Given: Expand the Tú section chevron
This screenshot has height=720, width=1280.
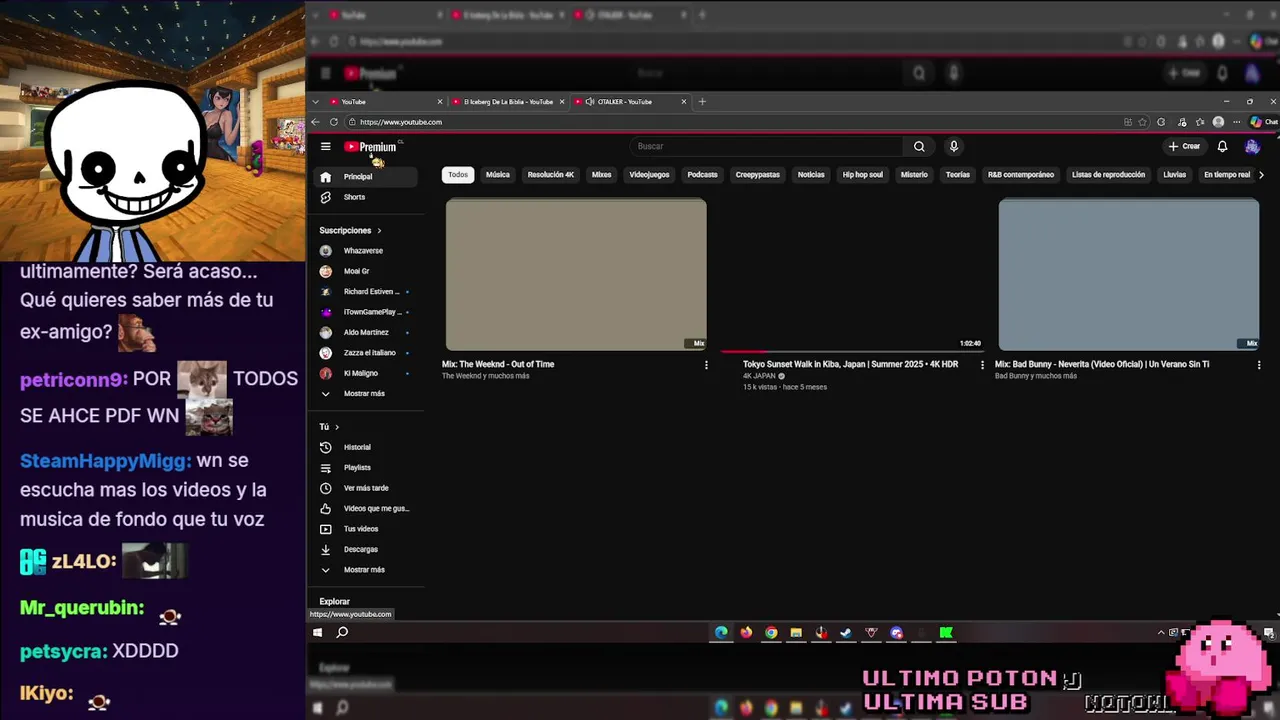Looking at the screenshot, I should click(x=337, y=427).
